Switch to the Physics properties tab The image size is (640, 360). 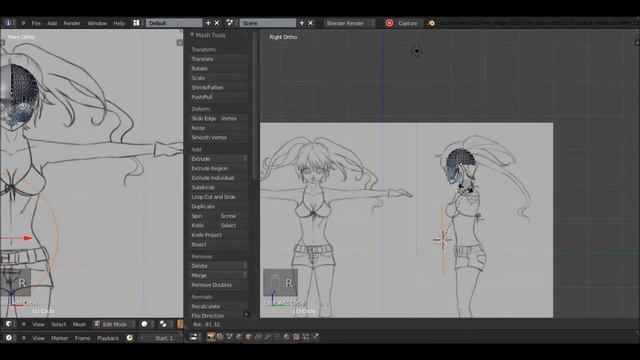[316, 337]
